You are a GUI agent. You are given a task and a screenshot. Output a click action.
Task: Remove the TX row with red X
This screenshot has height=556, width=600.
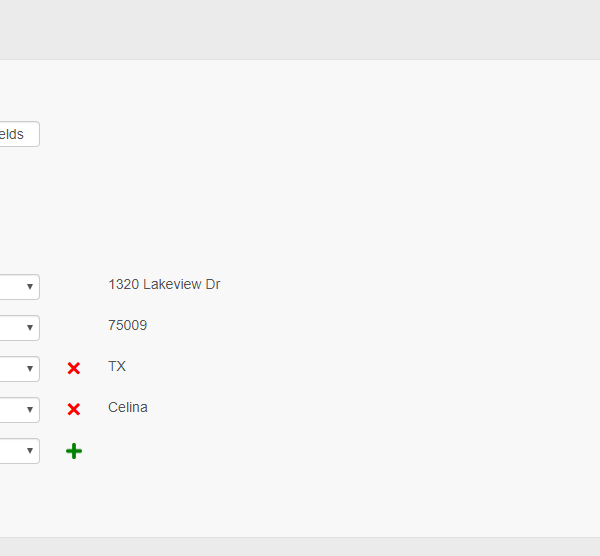73,368
